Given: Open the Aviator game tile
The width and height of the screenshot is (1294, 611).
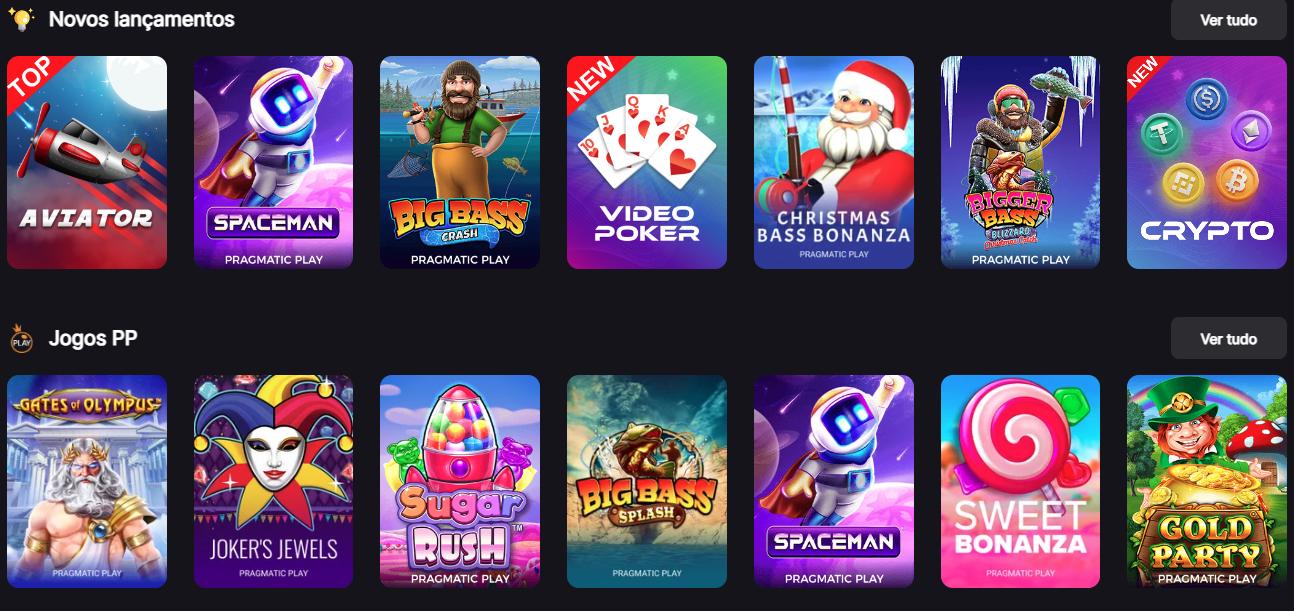Looking at the screenshot, I should click(87, 162).
